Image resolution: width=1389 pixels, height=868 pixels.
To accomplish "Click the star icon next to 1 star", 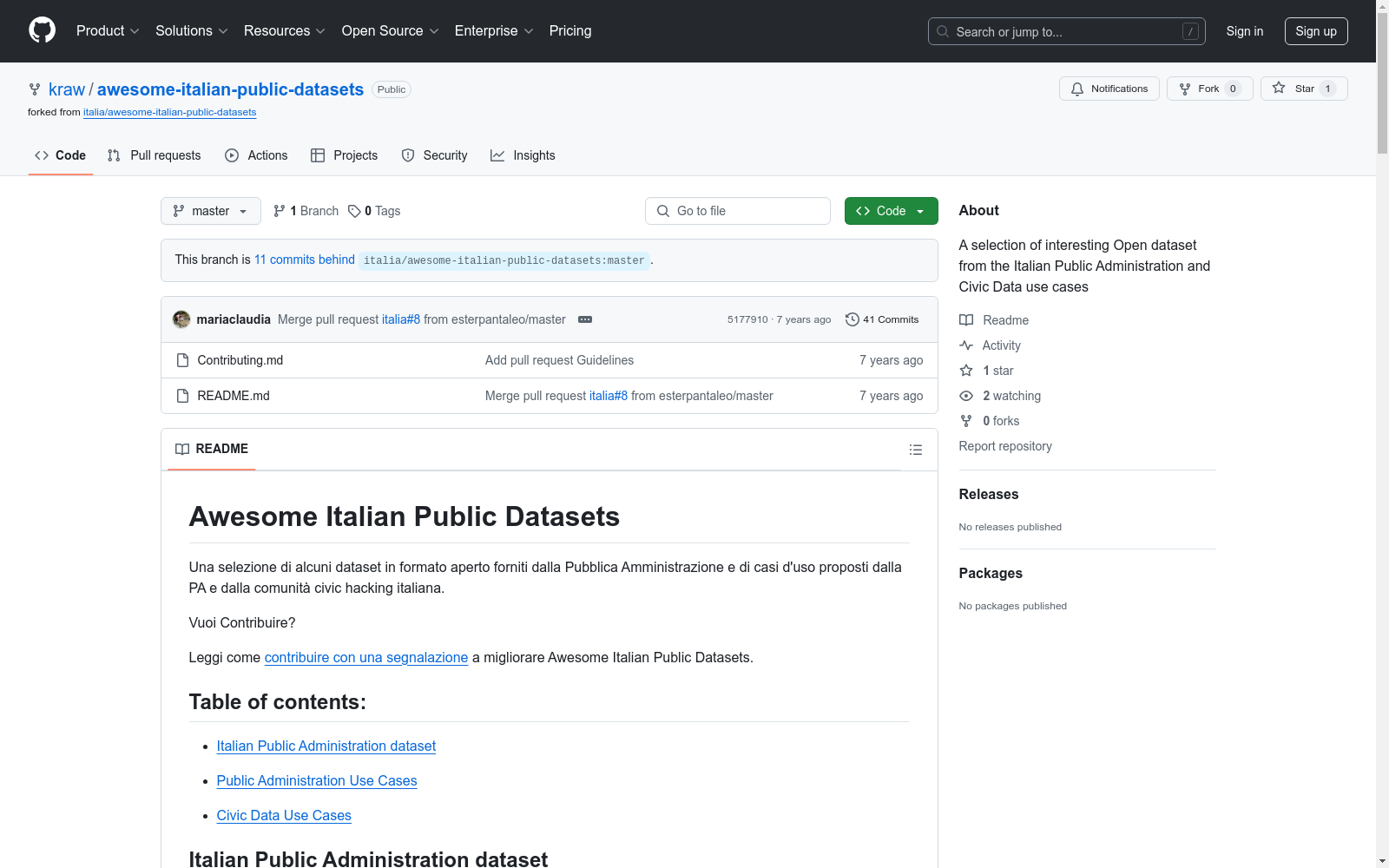I will [966, 371].
